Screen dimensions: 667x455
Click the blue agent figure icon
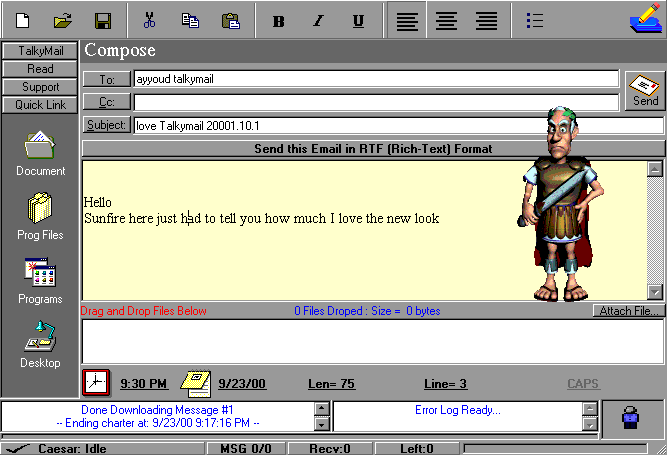coord(630,417)
